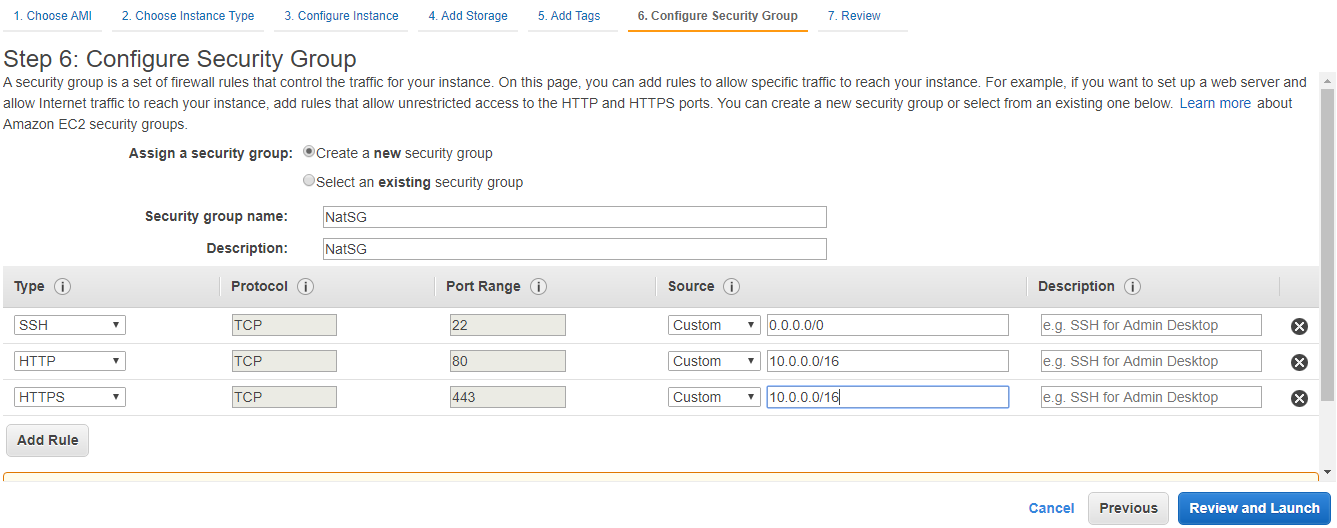
Task: Click the Port Range info icon
Action: click(538, 287)
